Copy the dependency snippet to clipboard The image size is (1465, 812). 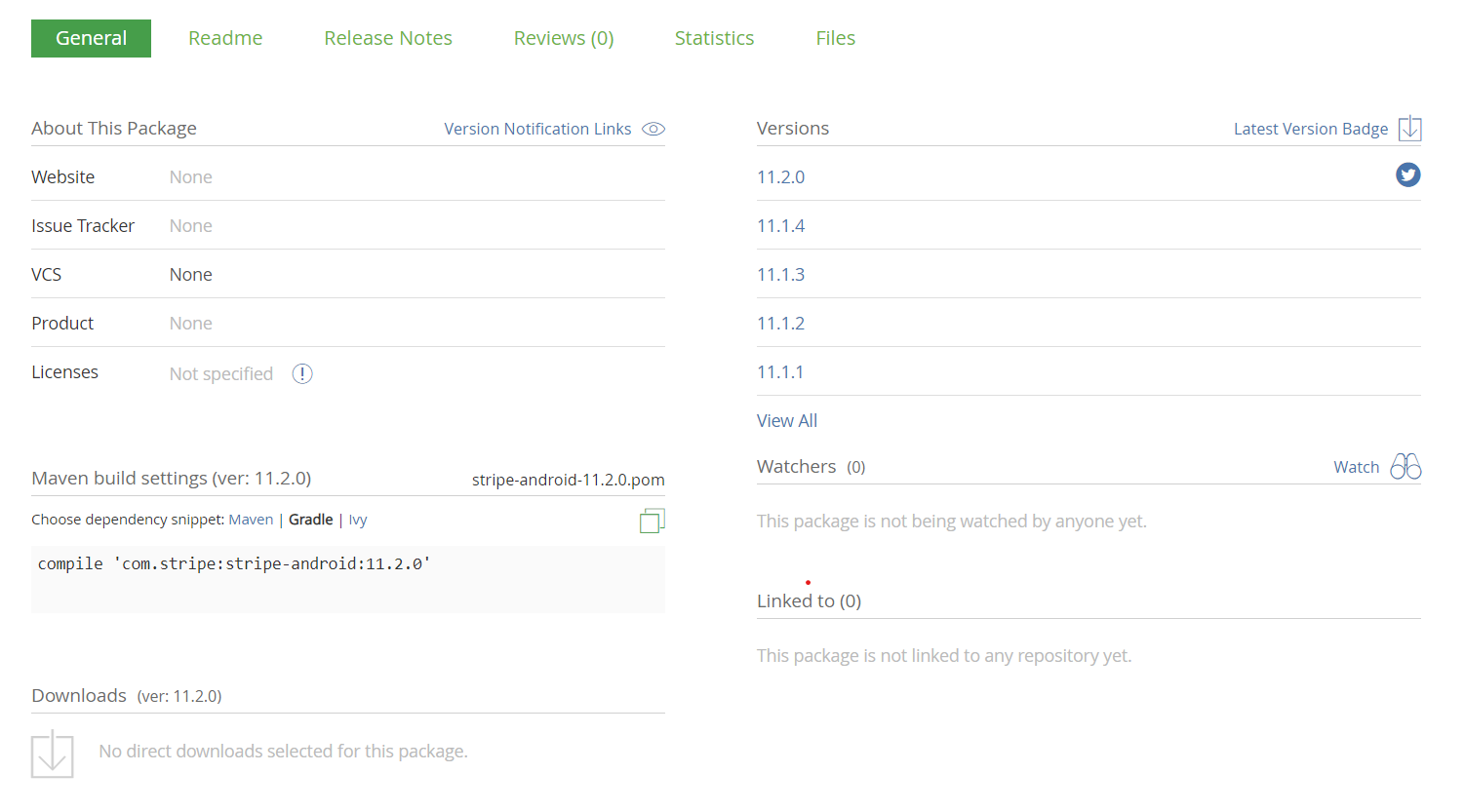coord(652,521)
